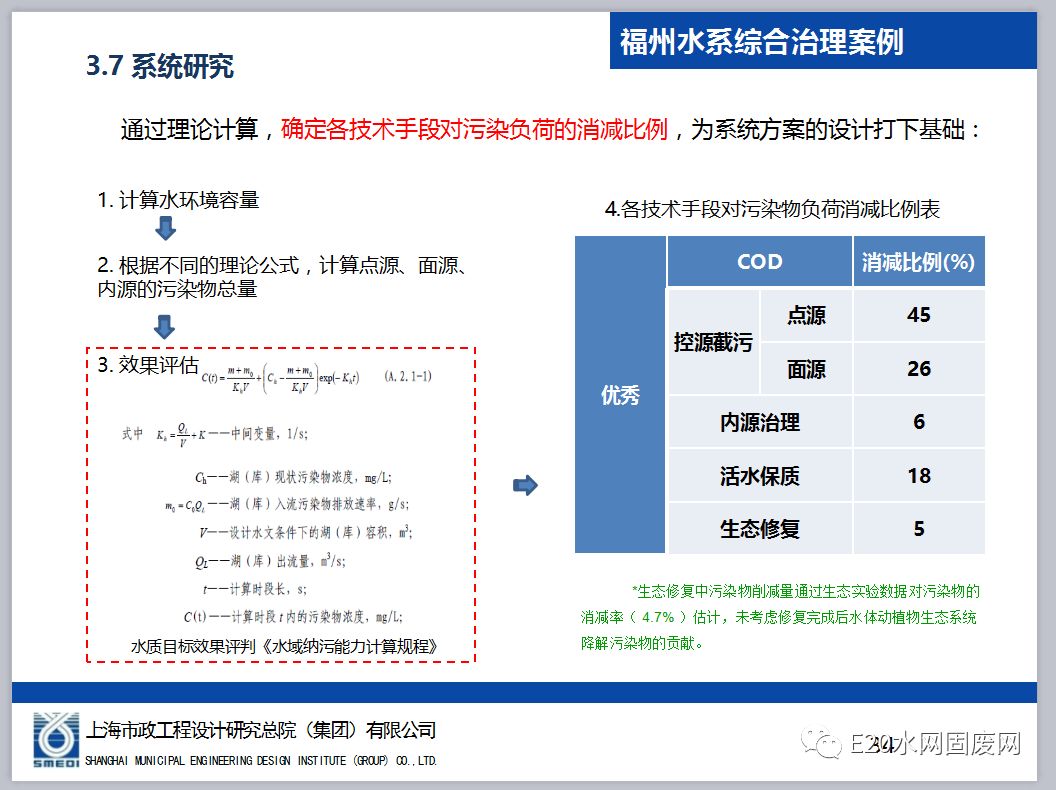Click table title '4.各技术手段对污染物负荷消减比例表'

click(772, 209)
